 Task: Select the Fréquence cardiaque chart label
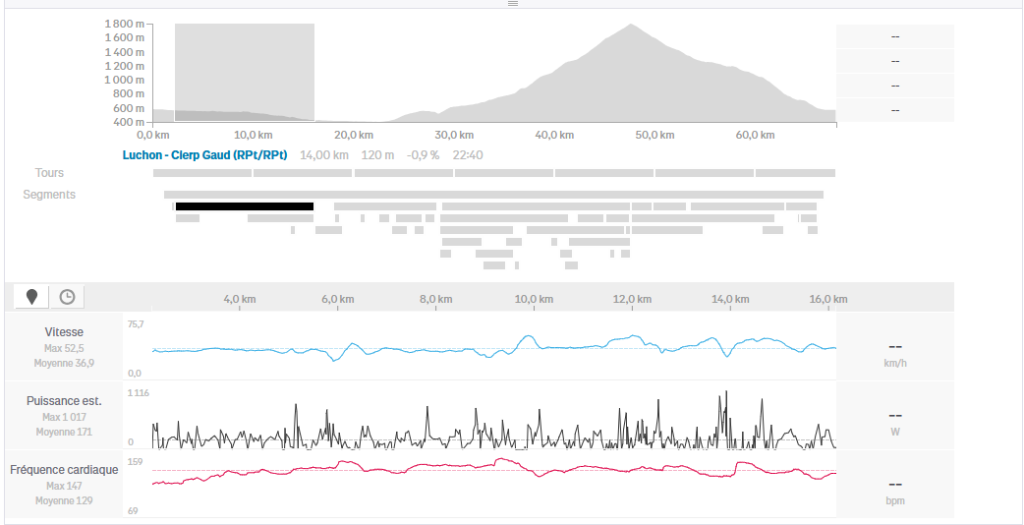click(64, 469)
